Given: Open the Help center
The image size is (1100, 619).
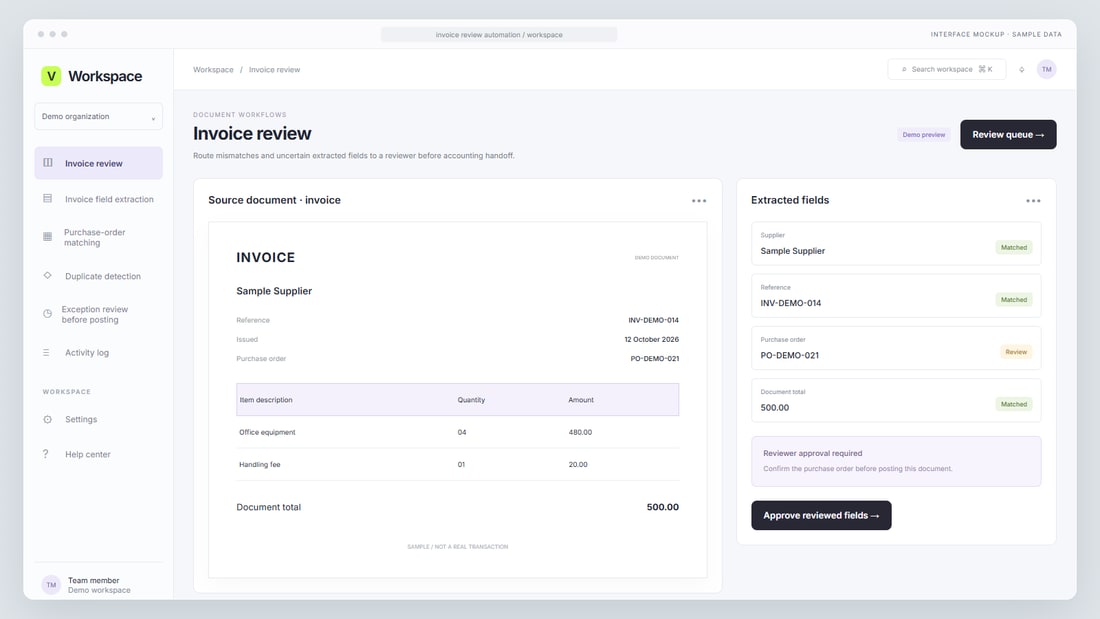Looking at the screenshot, I should pyautogui.click(x=98, y=454).
